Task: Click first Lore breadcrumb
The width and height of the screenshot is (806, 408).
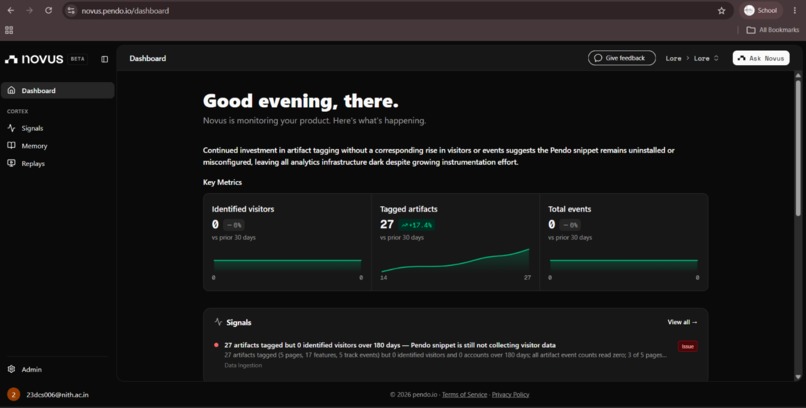Action: 673,59
